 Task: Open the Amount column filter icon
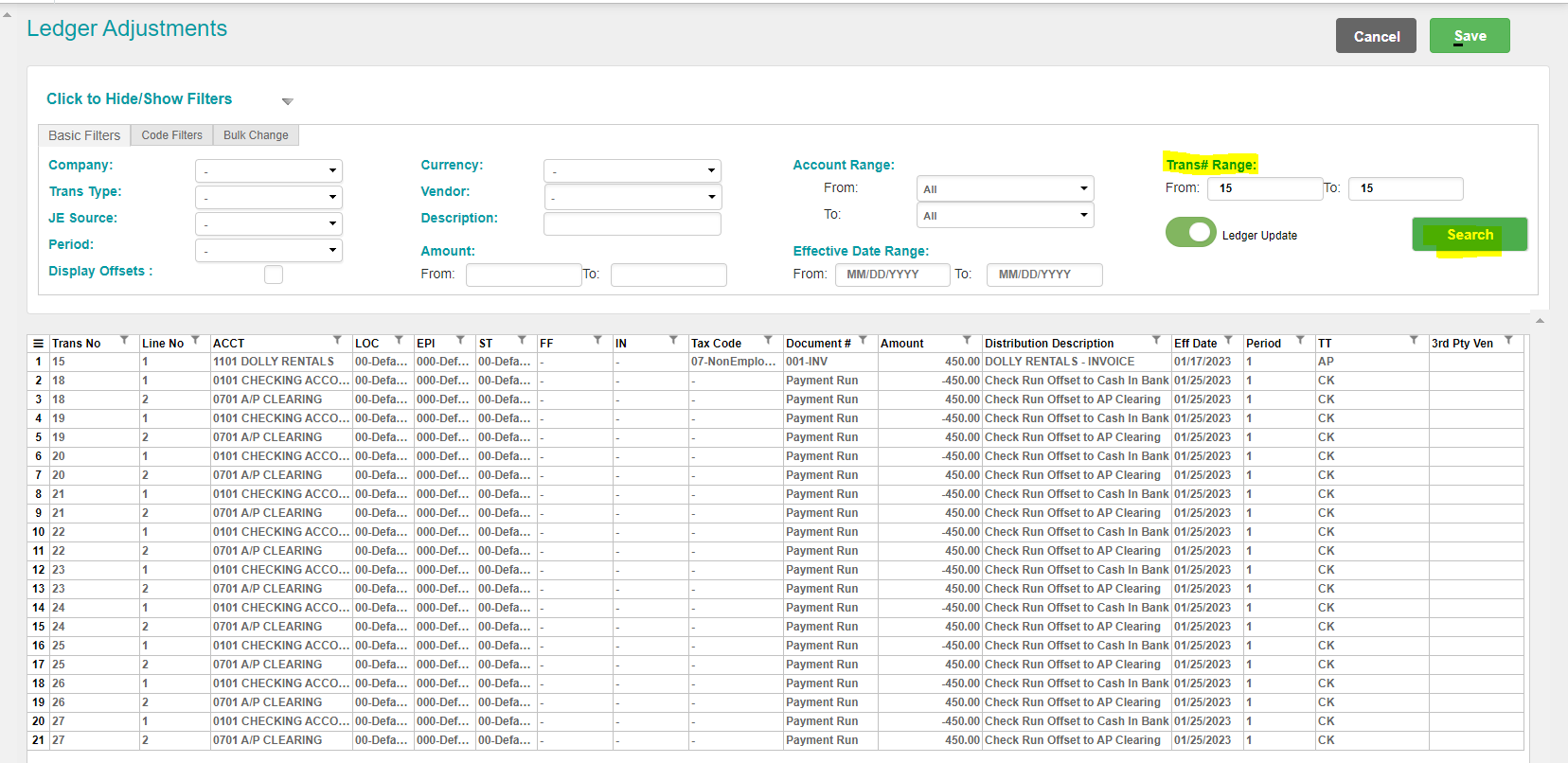tap(967, 341)
